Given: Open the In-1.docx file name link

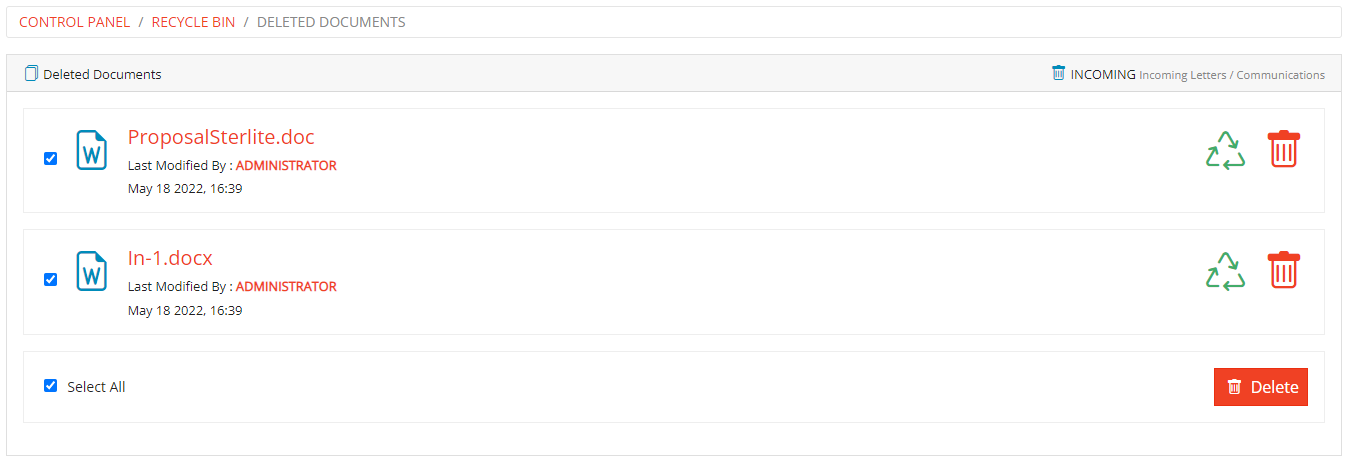Looking at the screenshot, I should pos(170,258).
